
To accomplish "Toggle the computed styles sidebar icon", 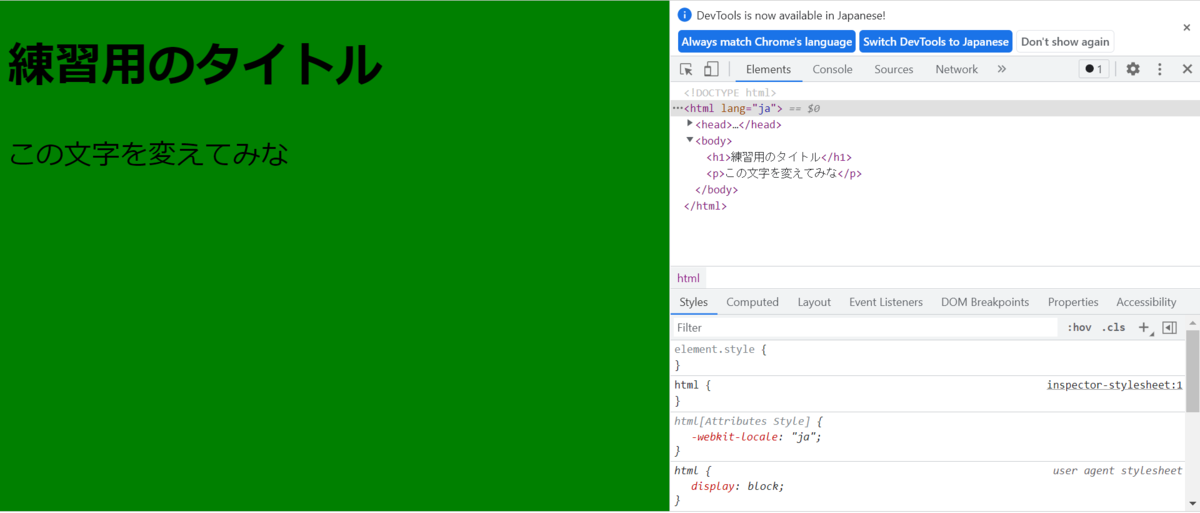I will [1170, 327].
